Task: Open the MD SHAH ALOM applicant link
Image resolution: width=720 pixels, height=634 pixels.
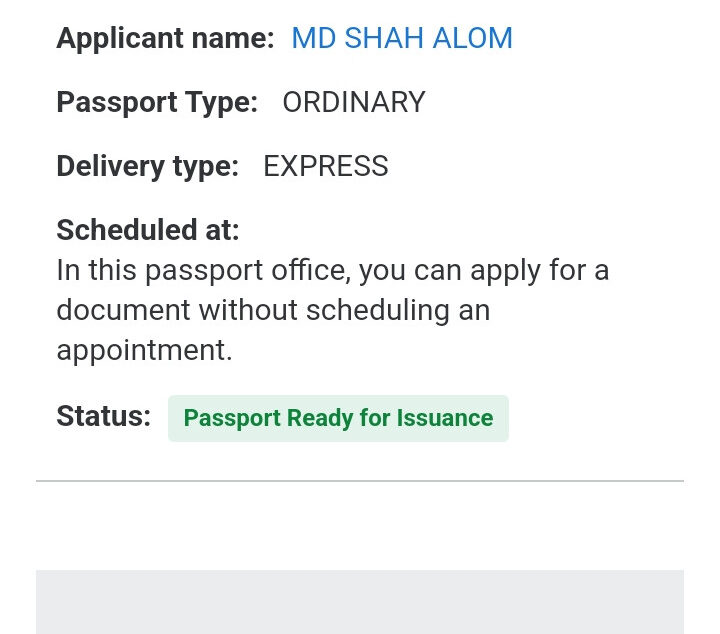Action: 401,39
